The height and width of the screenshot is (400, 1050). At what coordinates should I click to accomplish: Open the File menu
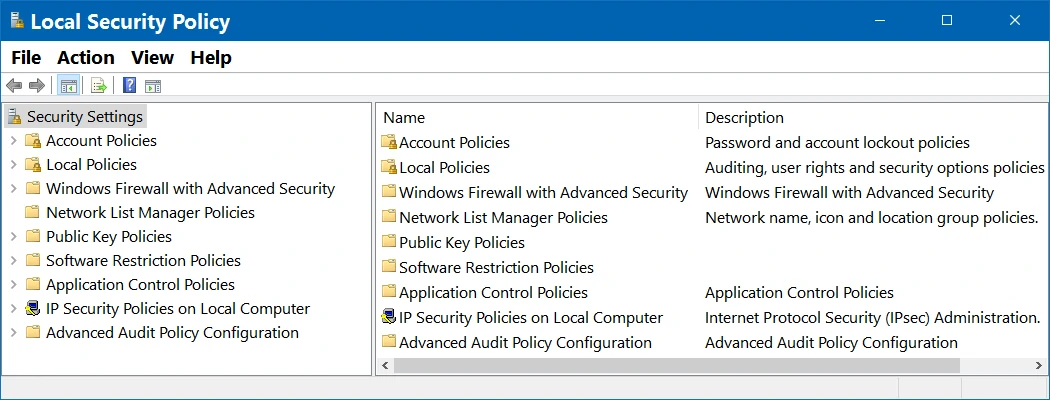(26, 58)
